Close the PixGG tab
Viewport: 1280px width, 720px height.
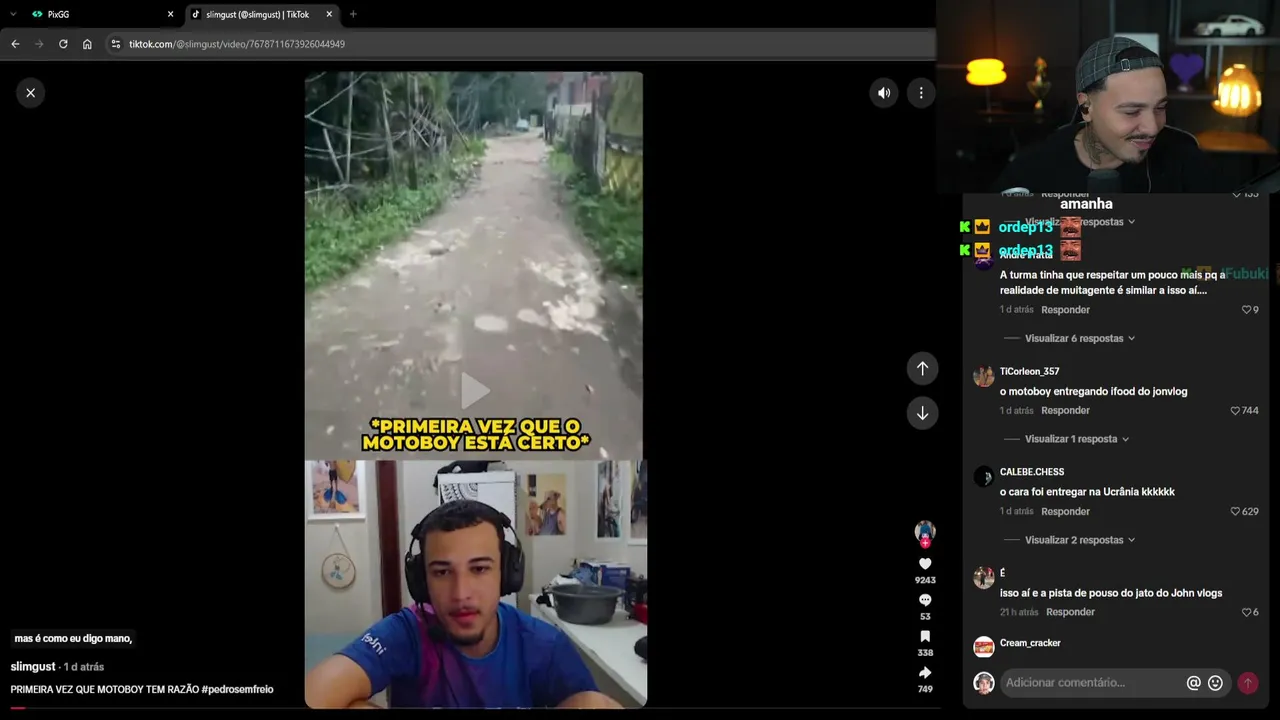point(170,14)
